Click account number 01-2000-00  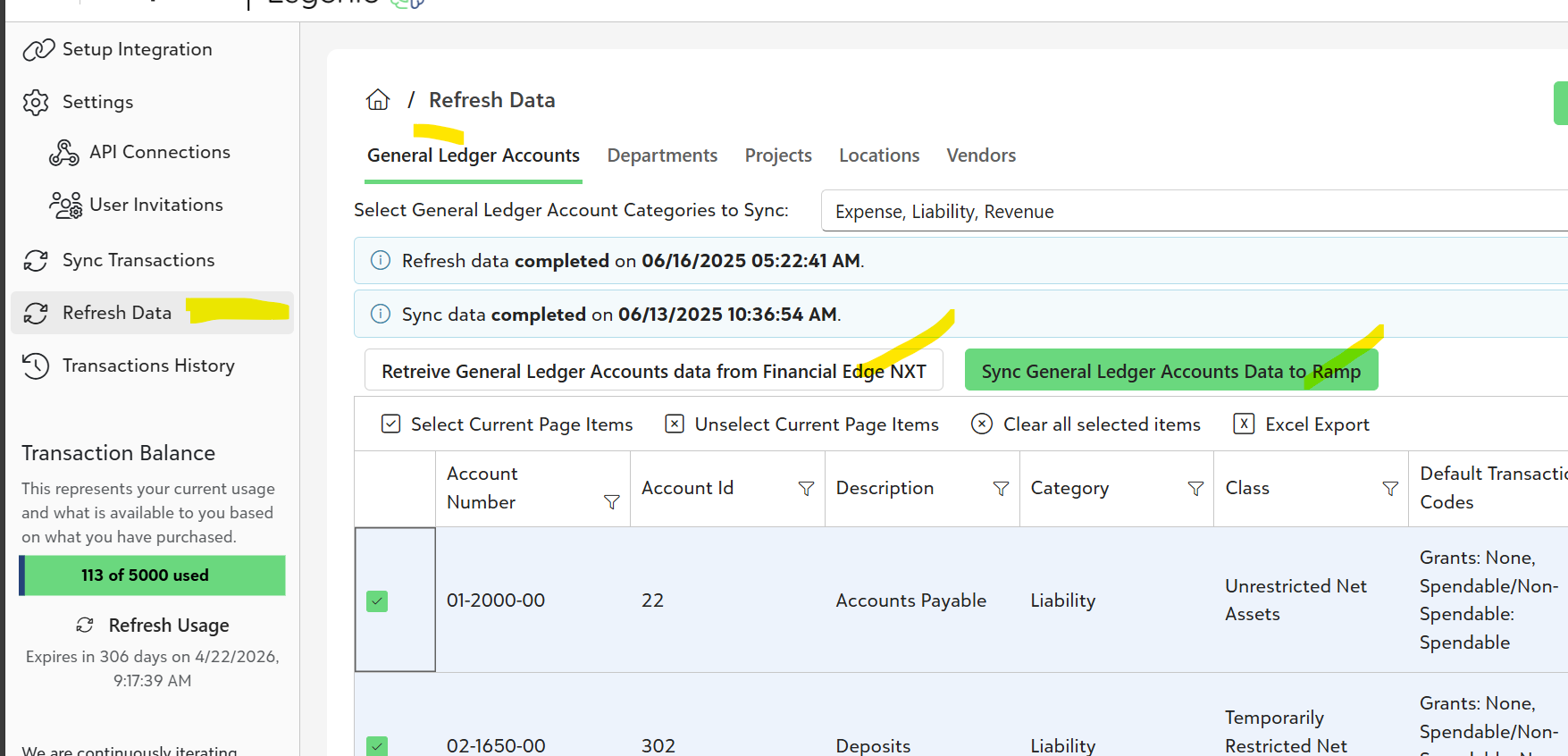[496, 601]
